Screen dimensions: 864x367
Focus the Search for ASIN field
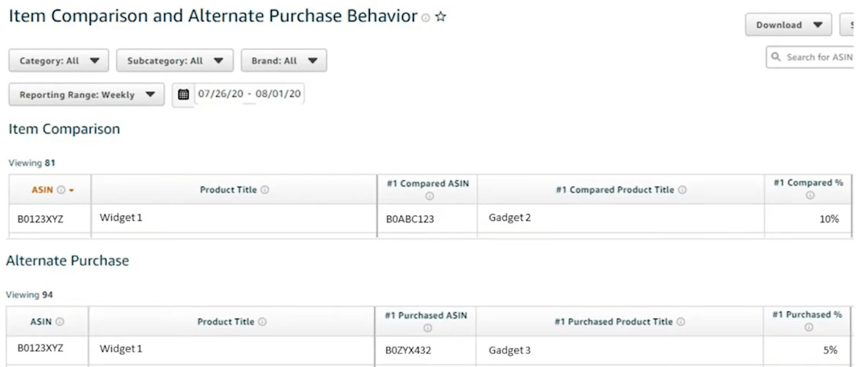810,57
